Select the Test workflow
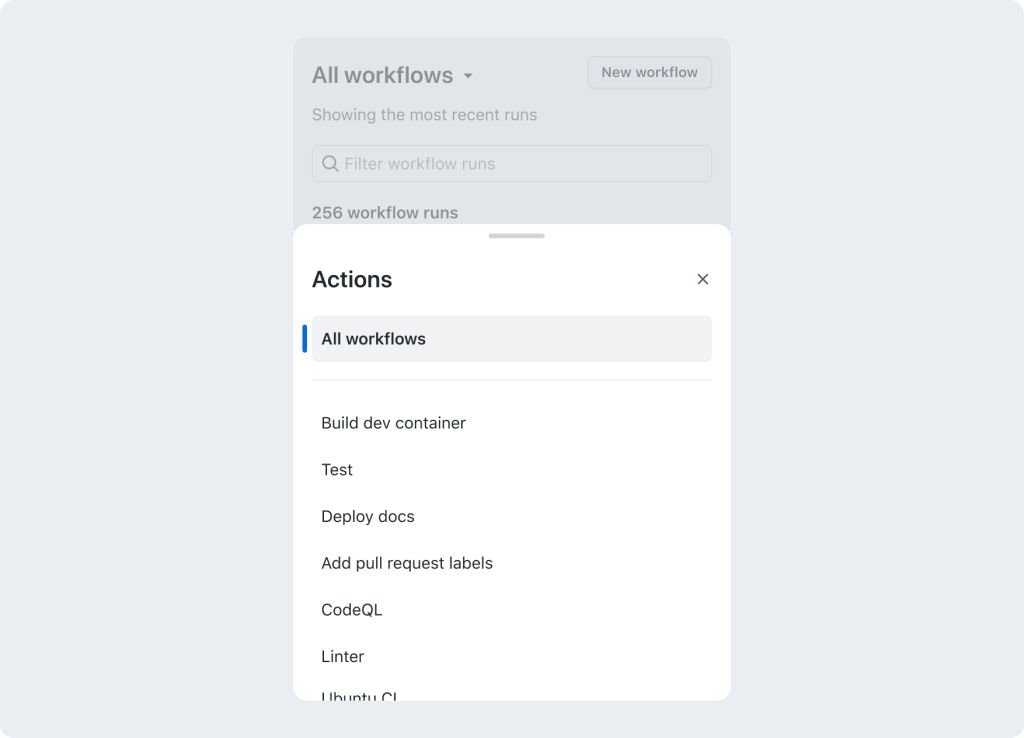The width and height of the screenshot is (1024, 738). pos(337,470)
